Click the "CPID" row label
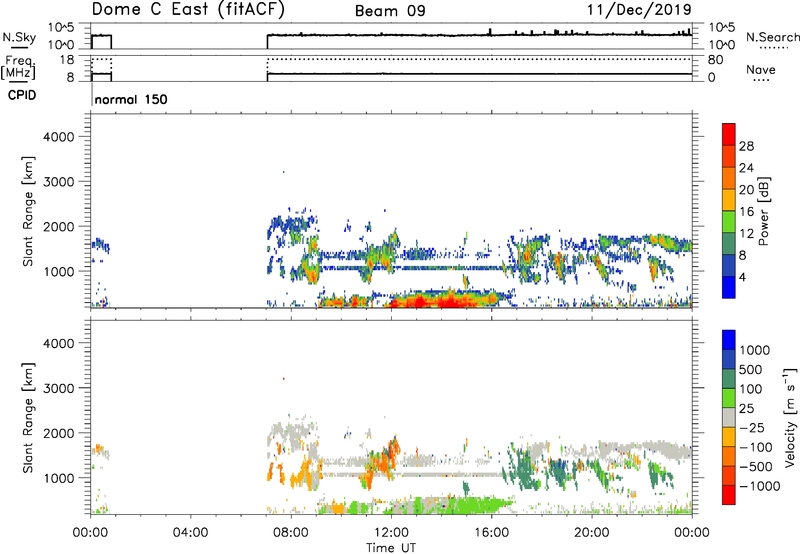The height and width of the screenshot is (554, 800). pyautogui.click(x=22, y=95)
